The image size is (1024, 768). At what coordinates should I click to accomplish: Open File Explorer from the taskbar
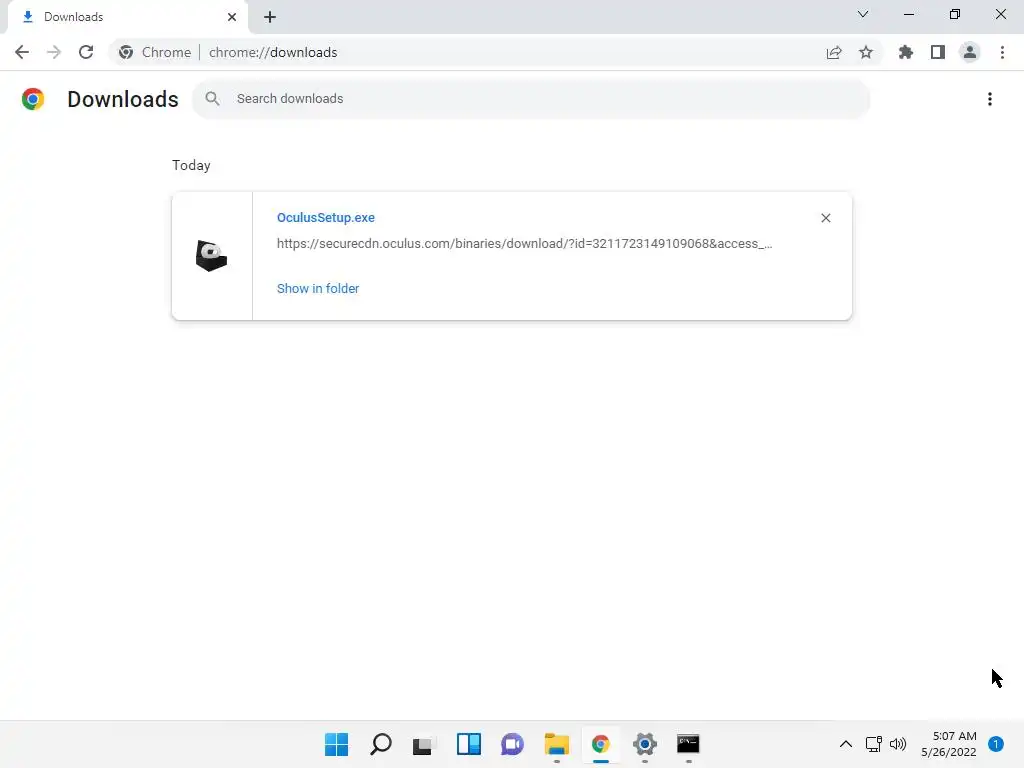click(x=556, y=744)
